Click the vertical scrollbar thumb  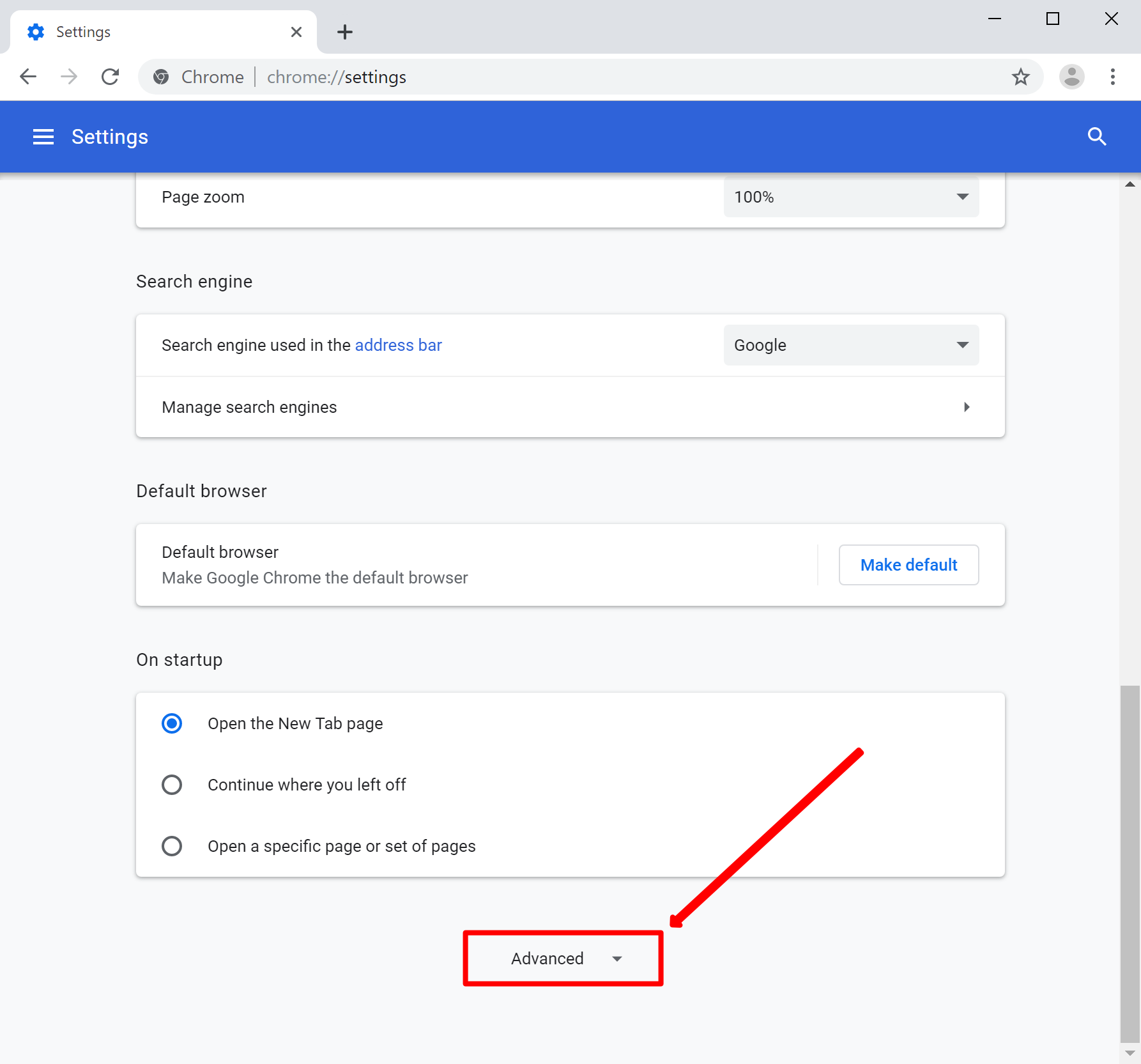(1130, 864)
